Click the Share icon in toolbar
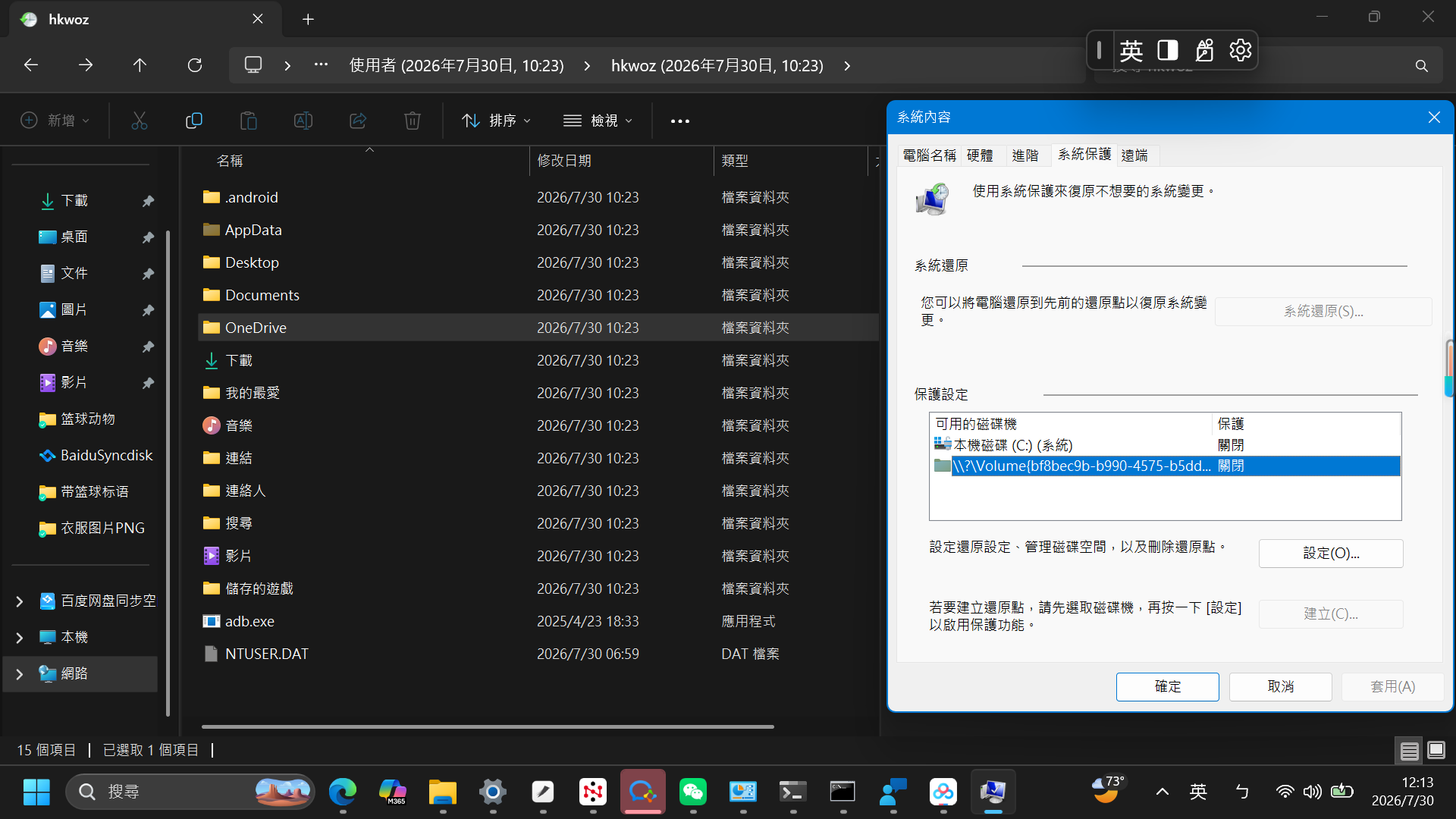 (358, 121)
